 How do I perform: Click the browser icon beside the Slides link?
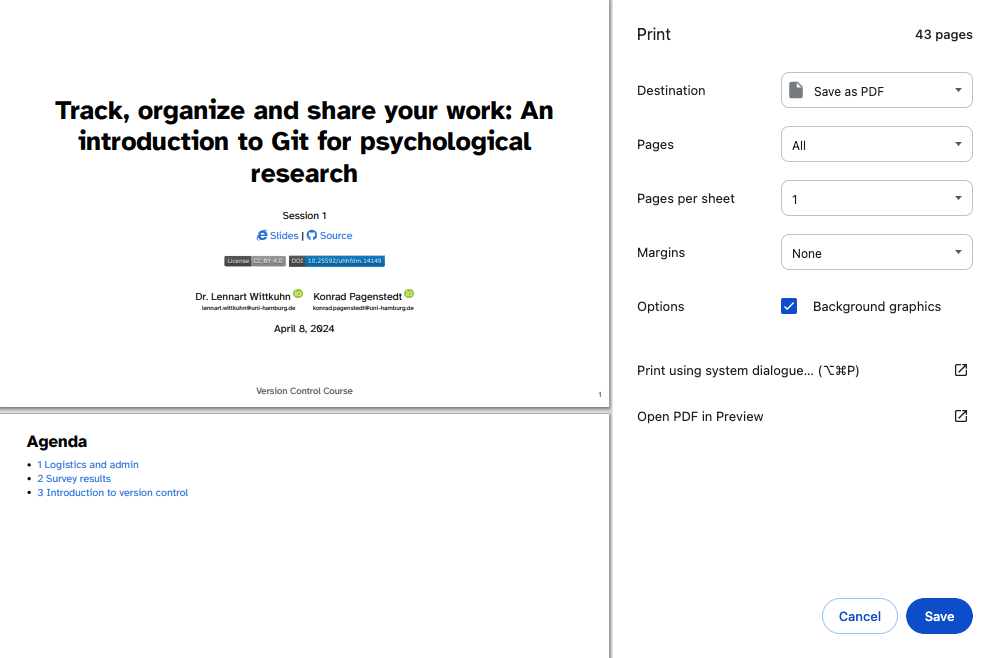[260, 236]
